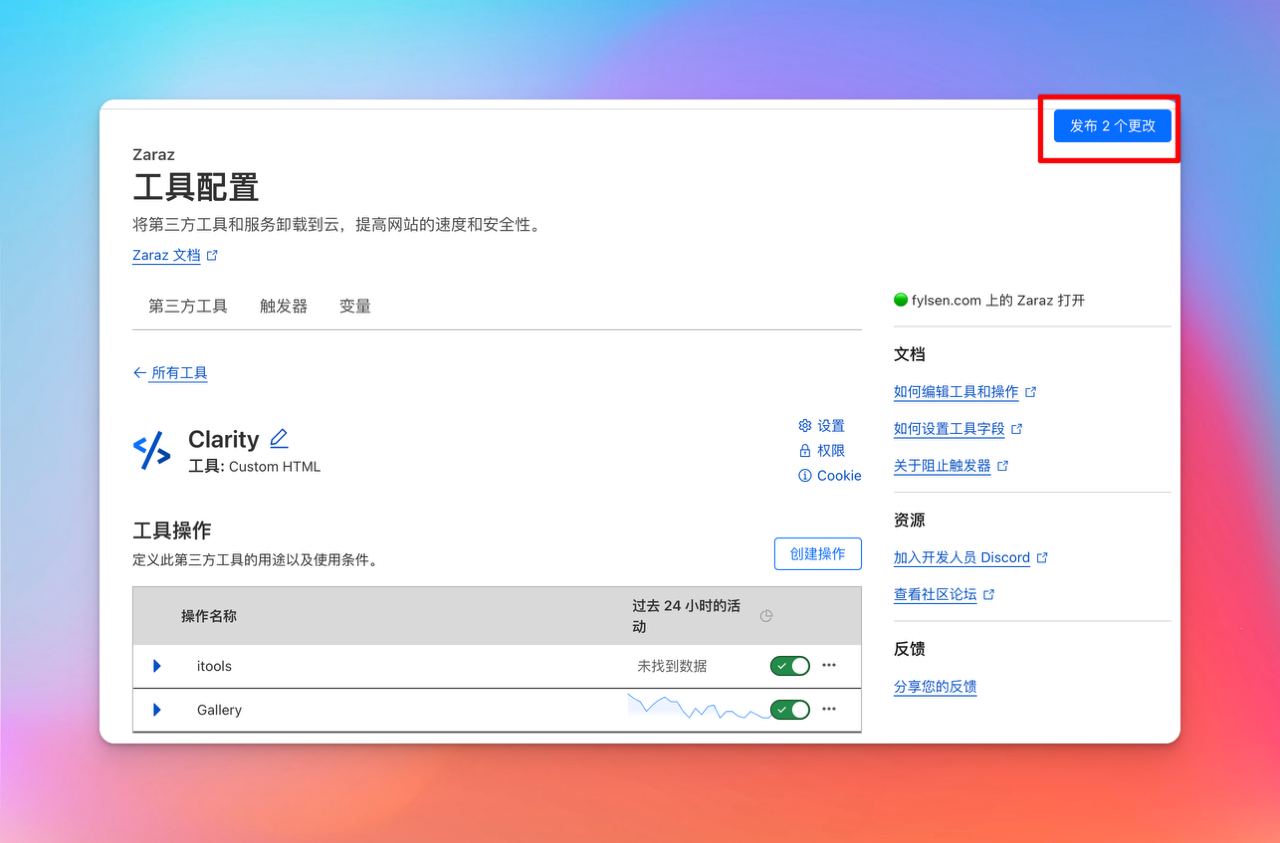The height and width of the screenshot is (843, 1280).
Task: Click the green Zaraz status dot
Action: tap(901, 299)
